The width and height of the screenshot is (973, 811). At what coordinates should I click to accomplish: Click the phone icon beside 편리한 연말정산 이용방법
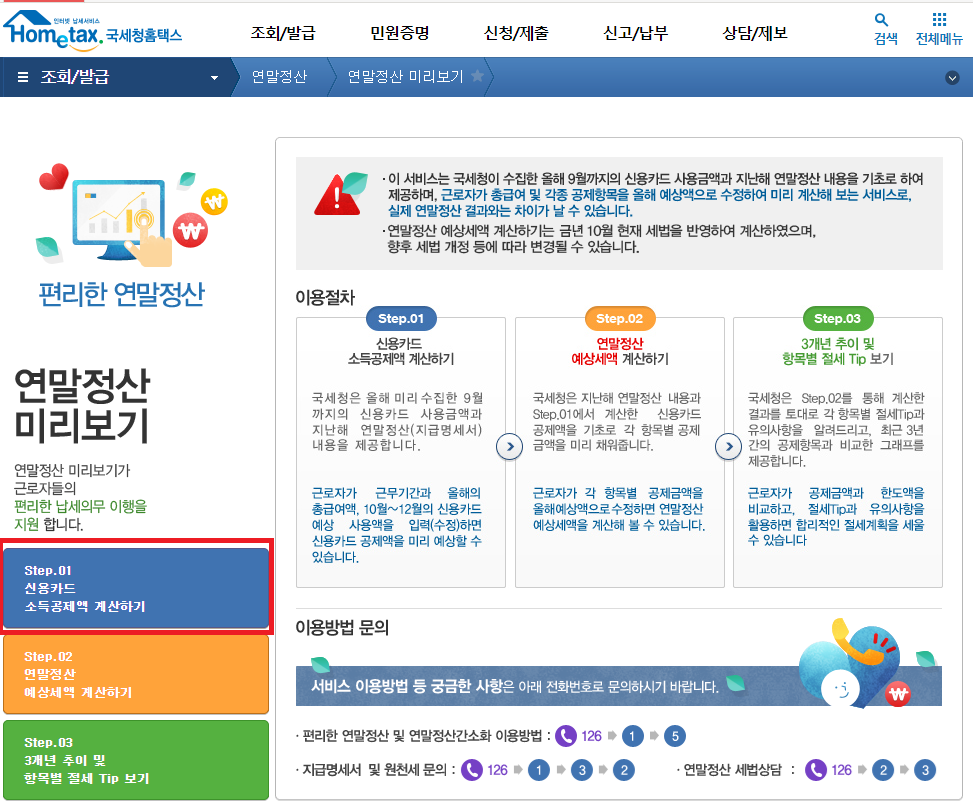point(566,737)
